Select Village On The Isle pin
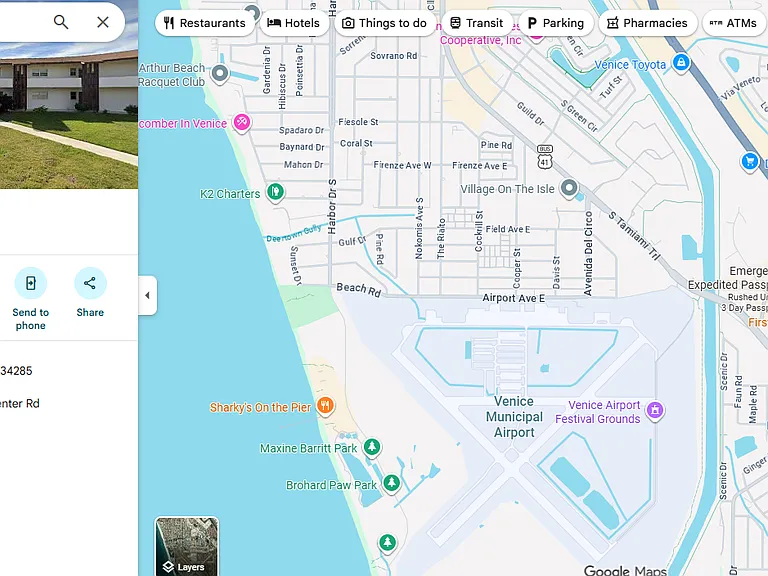 [x=569, y=189]
